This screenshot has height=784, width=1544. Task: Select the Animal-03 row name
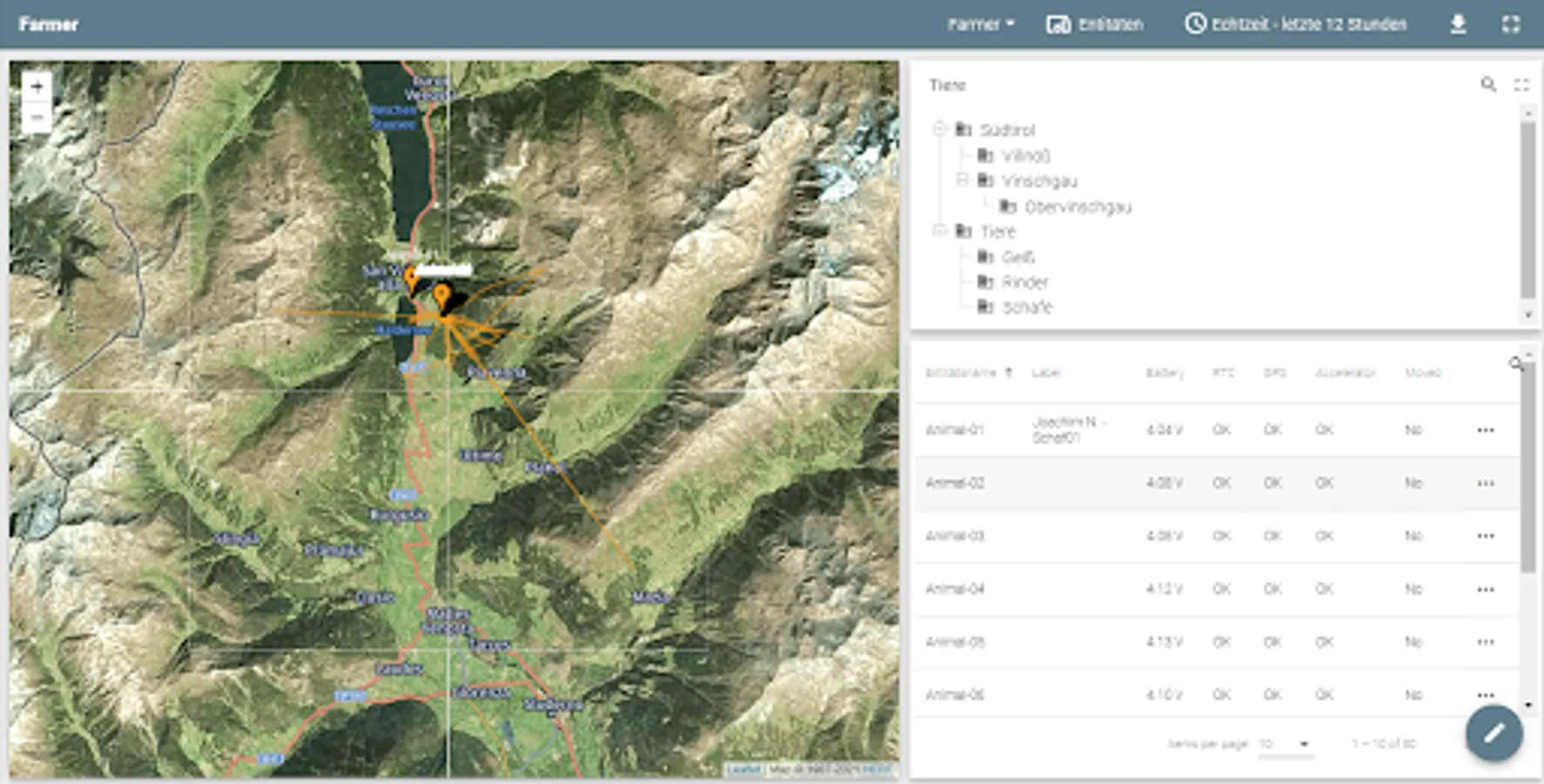tap(955, 537)
